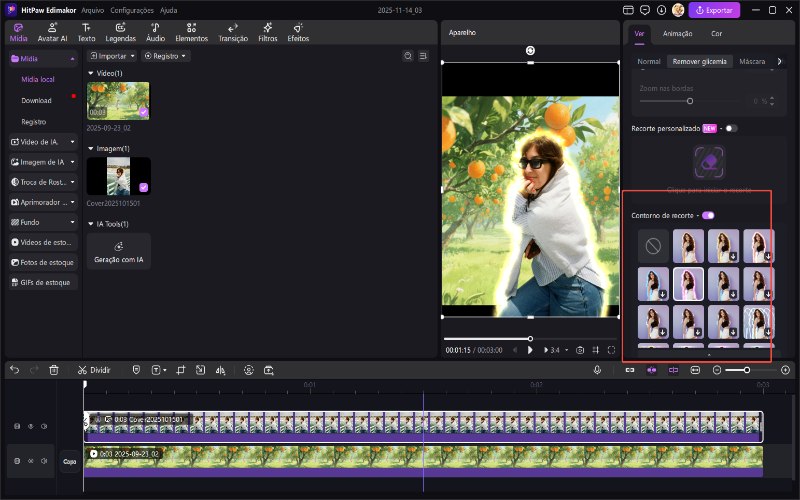The width and height of the screenshot is (800, 500).
Task: Open the Elementos library
Action: coord(191,32)
